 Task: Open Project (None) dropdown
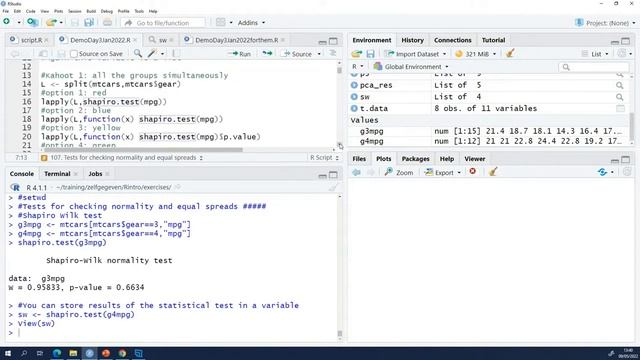pos(605,23)
